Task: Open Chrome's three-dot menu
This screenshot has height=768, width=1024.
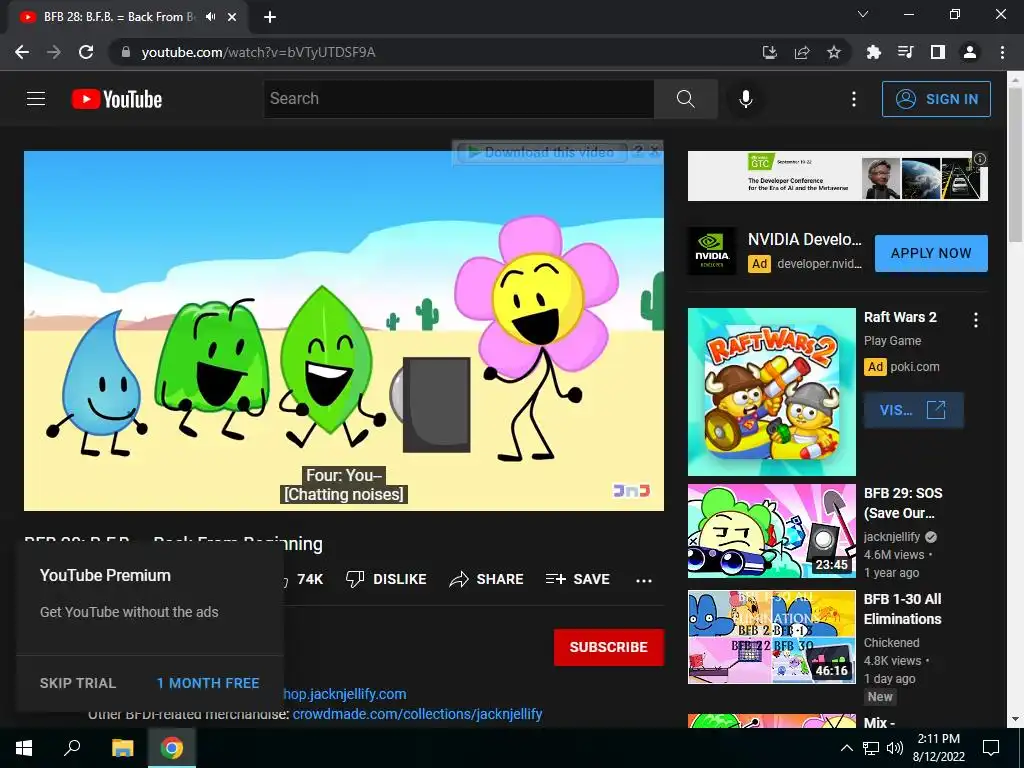Action: coord(1002,52)
